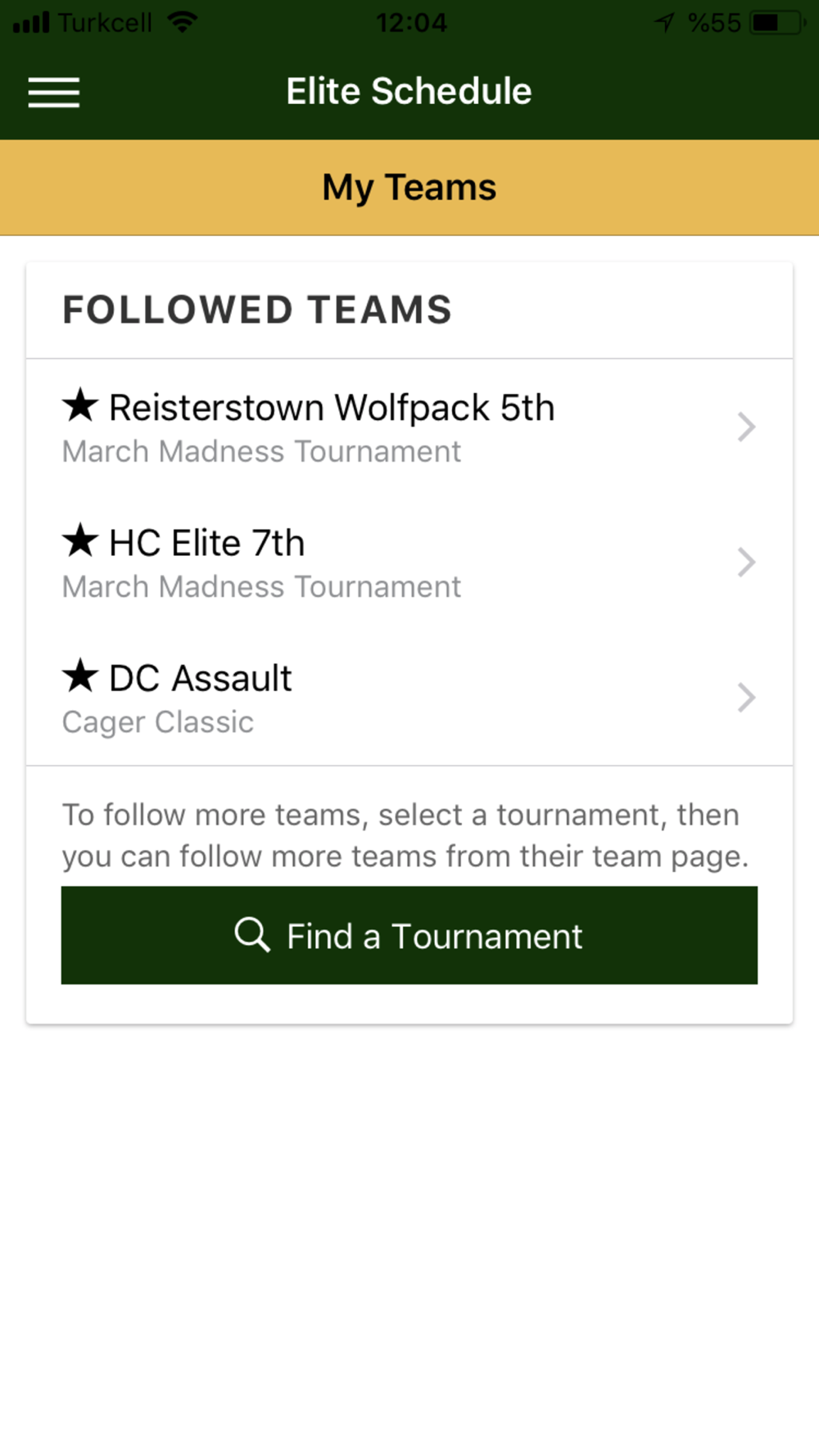Open HC Elite 7th chevron arrow
Image resolution: width=819 pixels, height=1456 pixels.
coord(745,562)
